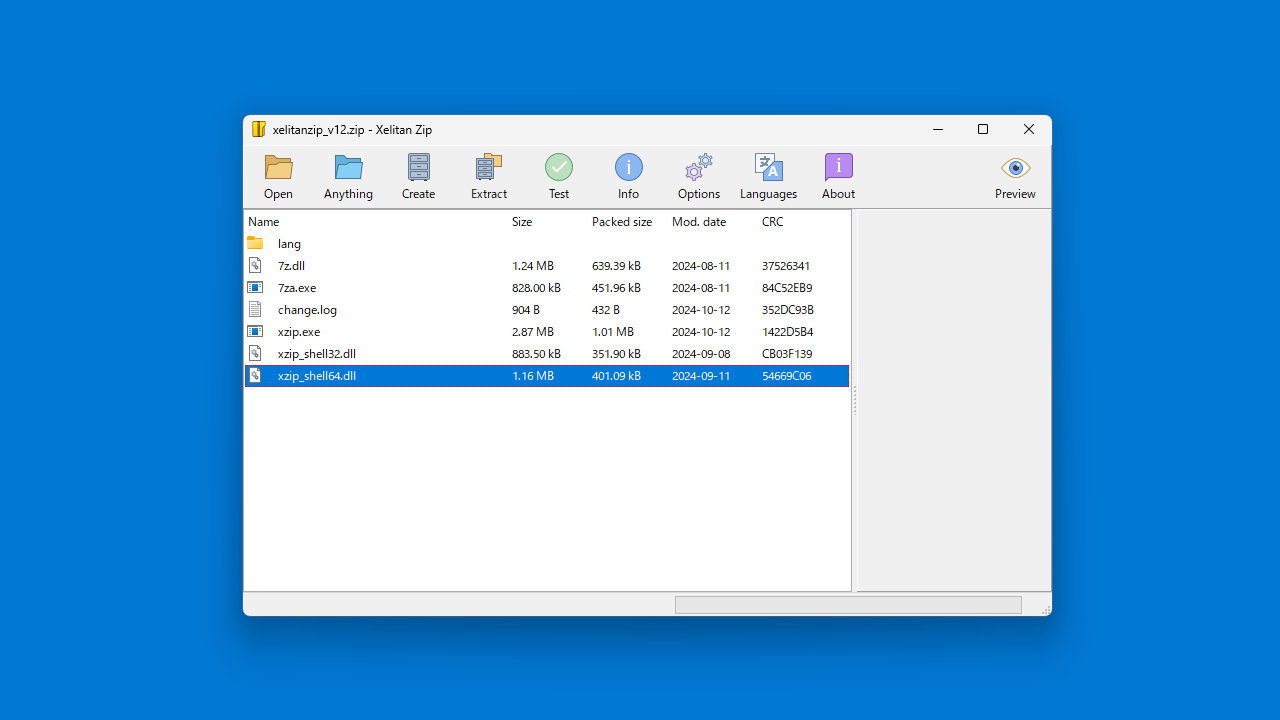Click CRC value 37526341

pos(786,266)
